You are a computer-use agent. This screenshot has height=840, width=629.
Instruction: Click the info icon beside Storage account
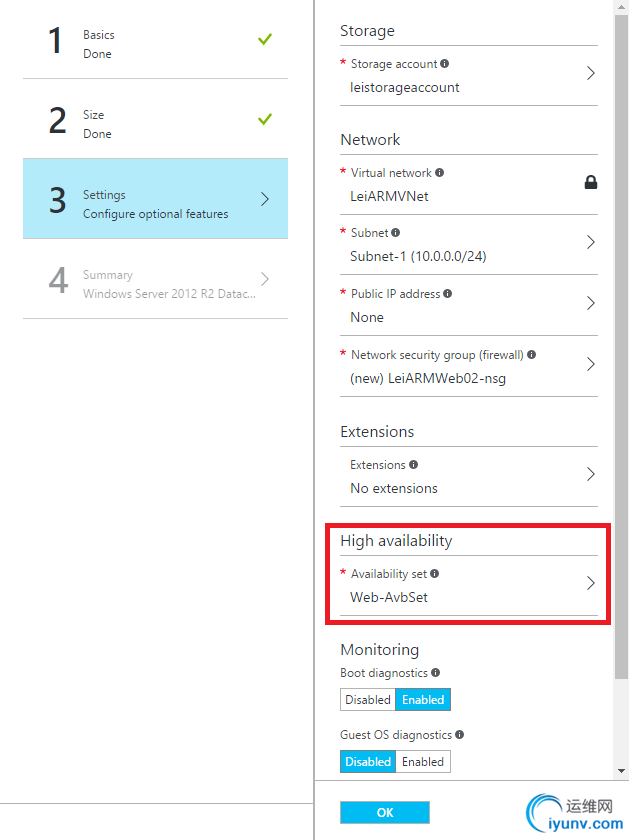click(445, 64)
